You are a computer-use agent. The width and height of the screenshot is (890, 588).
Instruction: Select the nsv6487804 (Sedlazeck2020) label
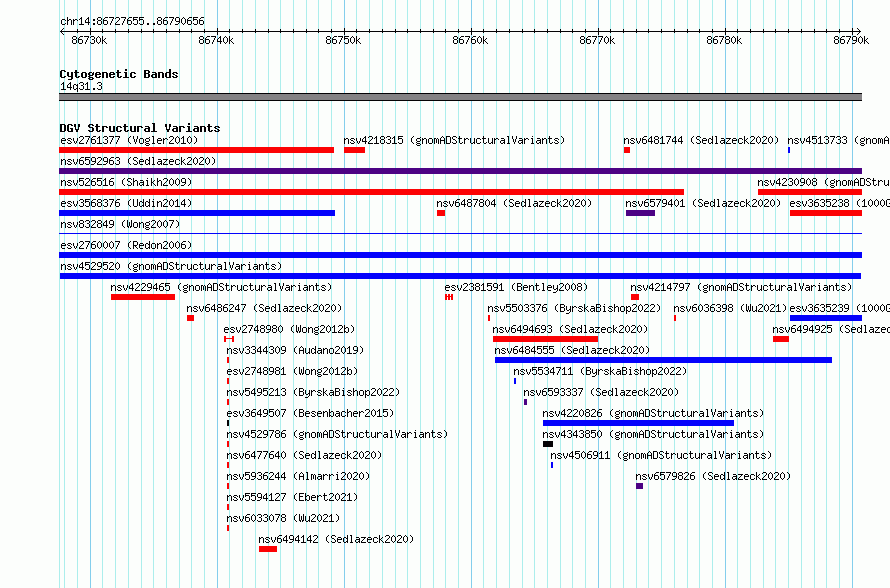(514, 203)
